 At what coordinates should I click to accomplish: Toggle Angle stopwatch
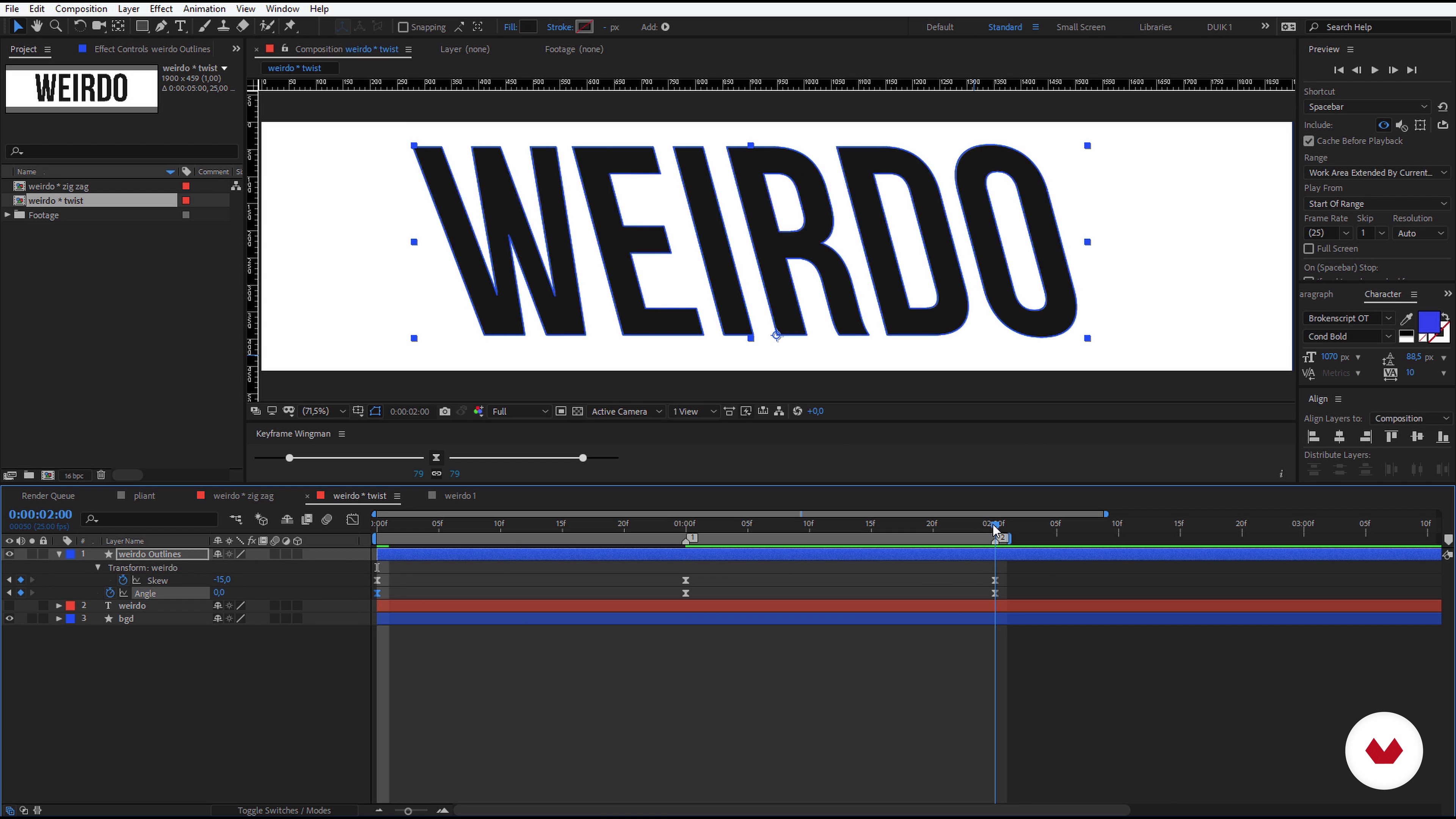tap(110, 593)
